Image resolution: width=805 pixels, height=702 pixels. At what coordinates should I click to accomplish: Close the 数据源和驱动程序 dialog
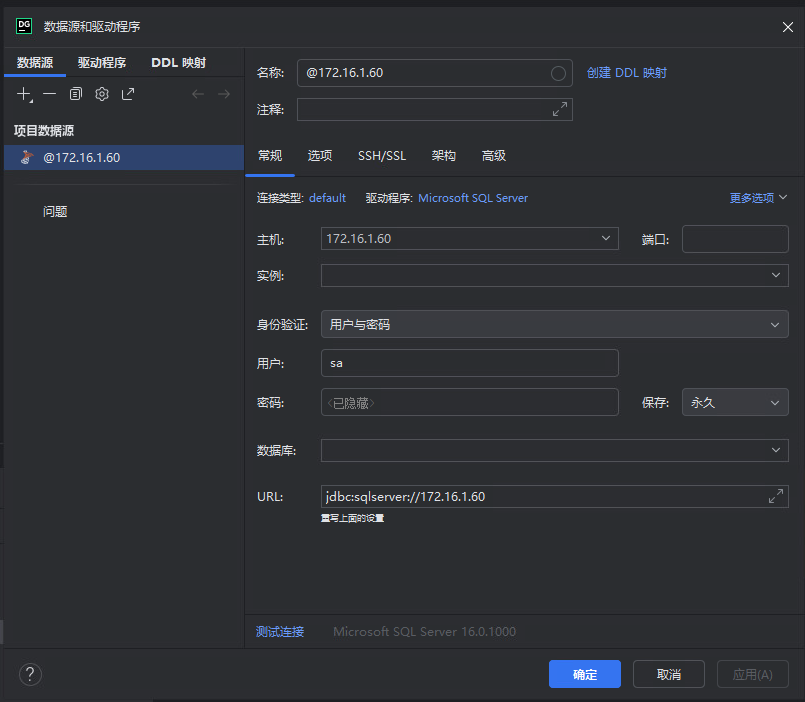(x=788, y=27)
